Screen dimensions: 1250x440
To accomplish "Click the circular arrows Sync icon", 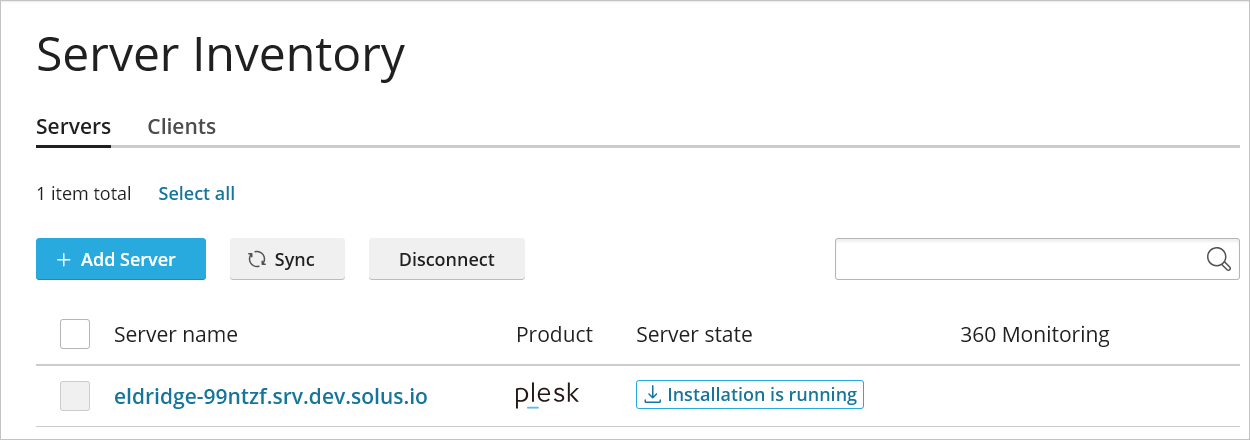I will tap(257, 260).
